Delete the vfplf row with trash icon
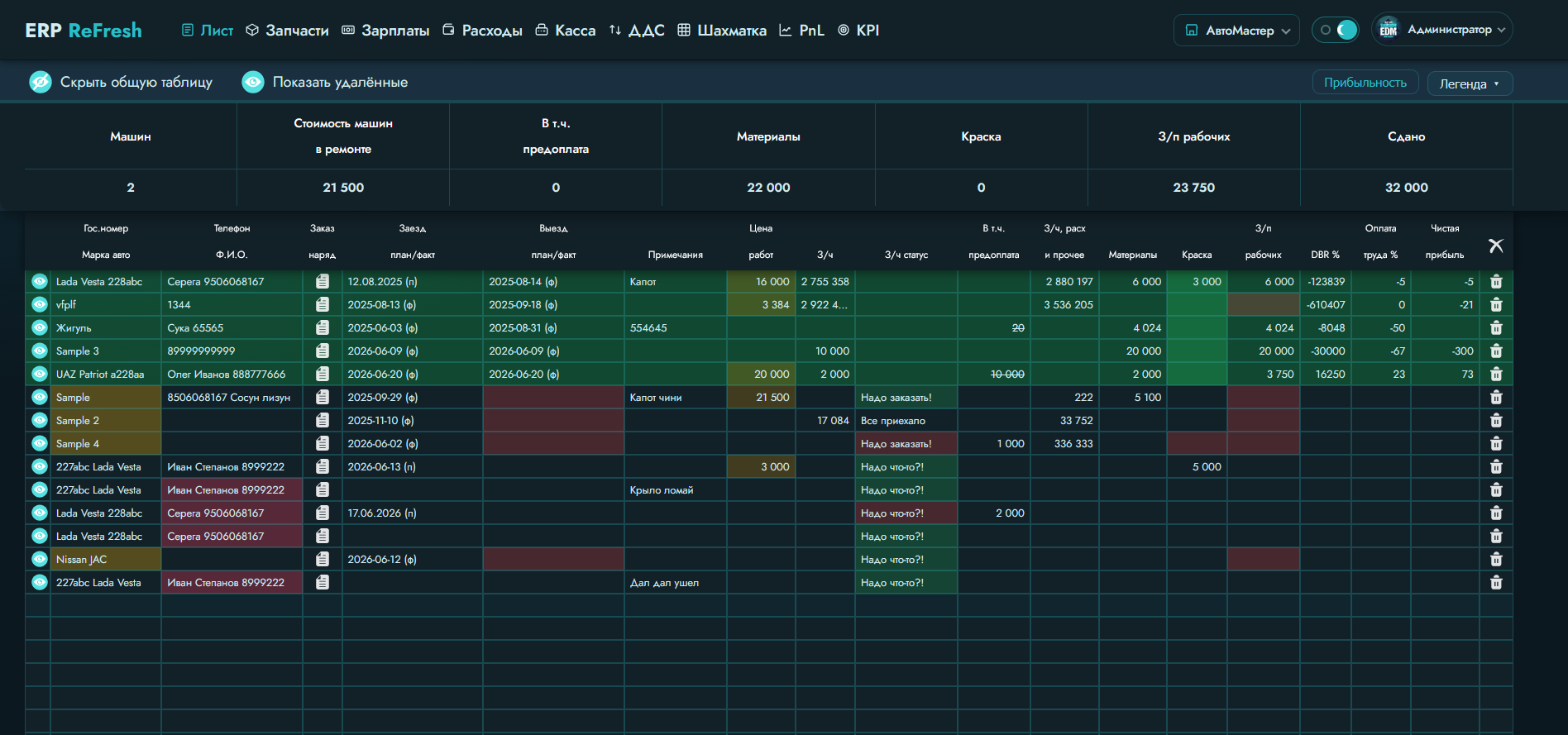Image resolution: width=1568 pixels, height=735 pixels. coord(1496,305)
